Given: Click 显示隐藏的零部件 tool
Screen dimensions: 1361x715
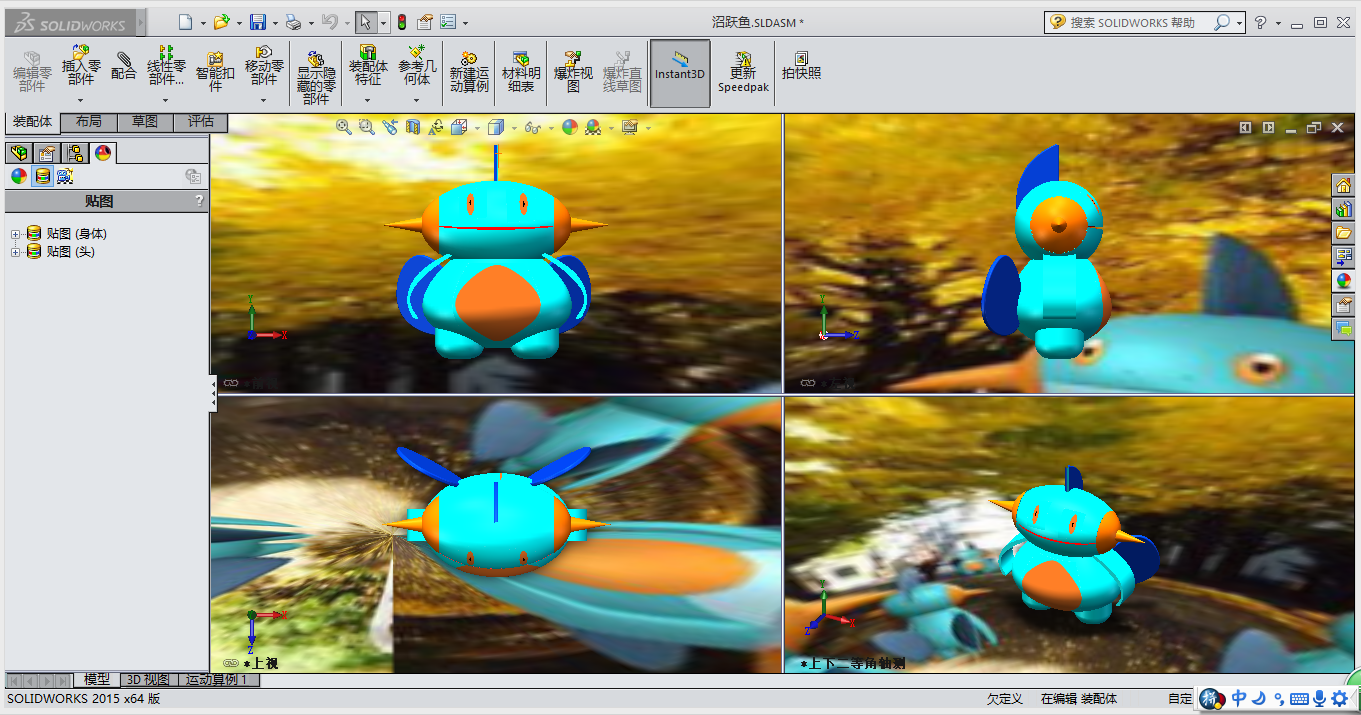Looking at the screenshot, I should (x=316, y=78).
